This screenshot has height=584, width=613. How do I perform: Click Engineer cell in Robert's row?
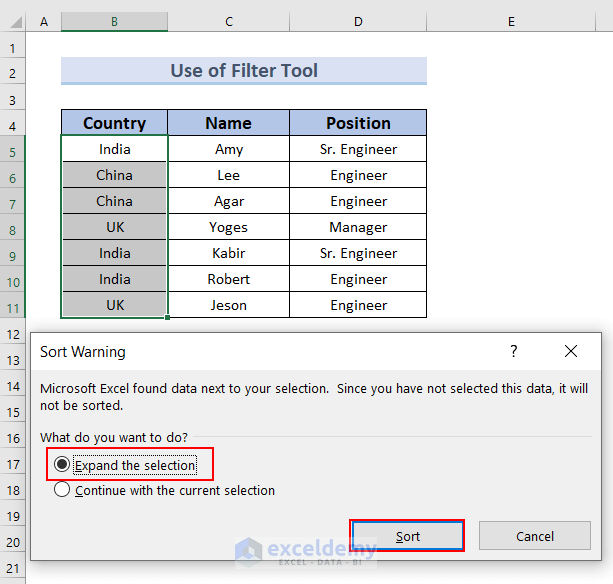click(358, 279)
